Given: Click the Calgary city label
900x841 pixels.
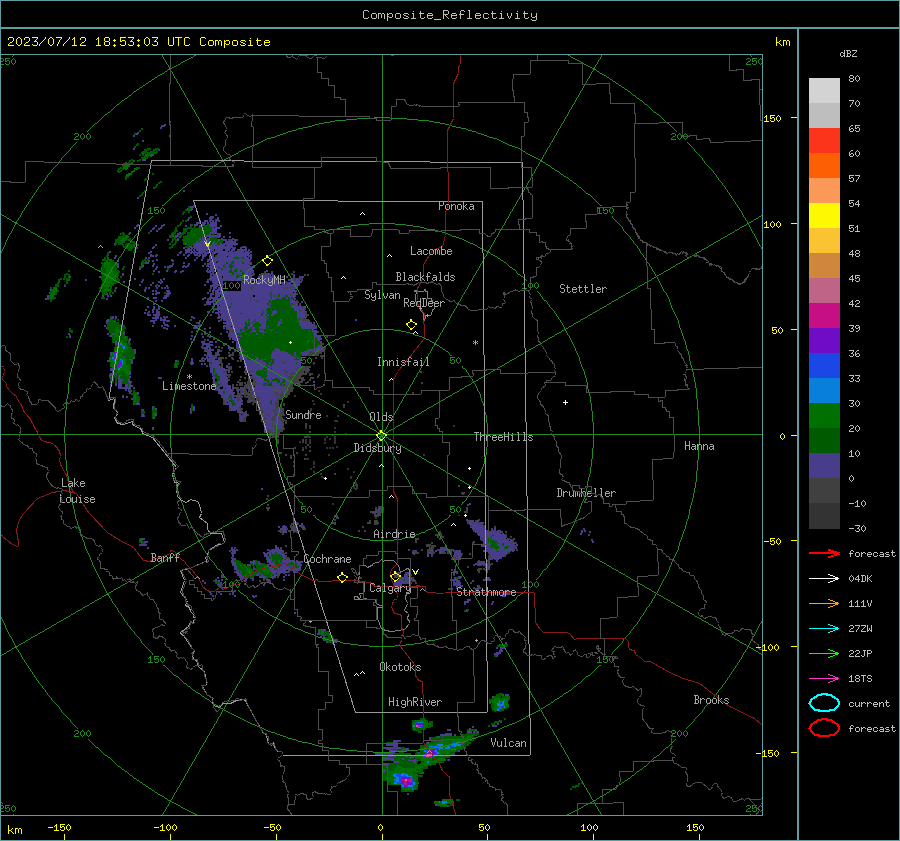Looking at the screenshot, I should 390,588.
